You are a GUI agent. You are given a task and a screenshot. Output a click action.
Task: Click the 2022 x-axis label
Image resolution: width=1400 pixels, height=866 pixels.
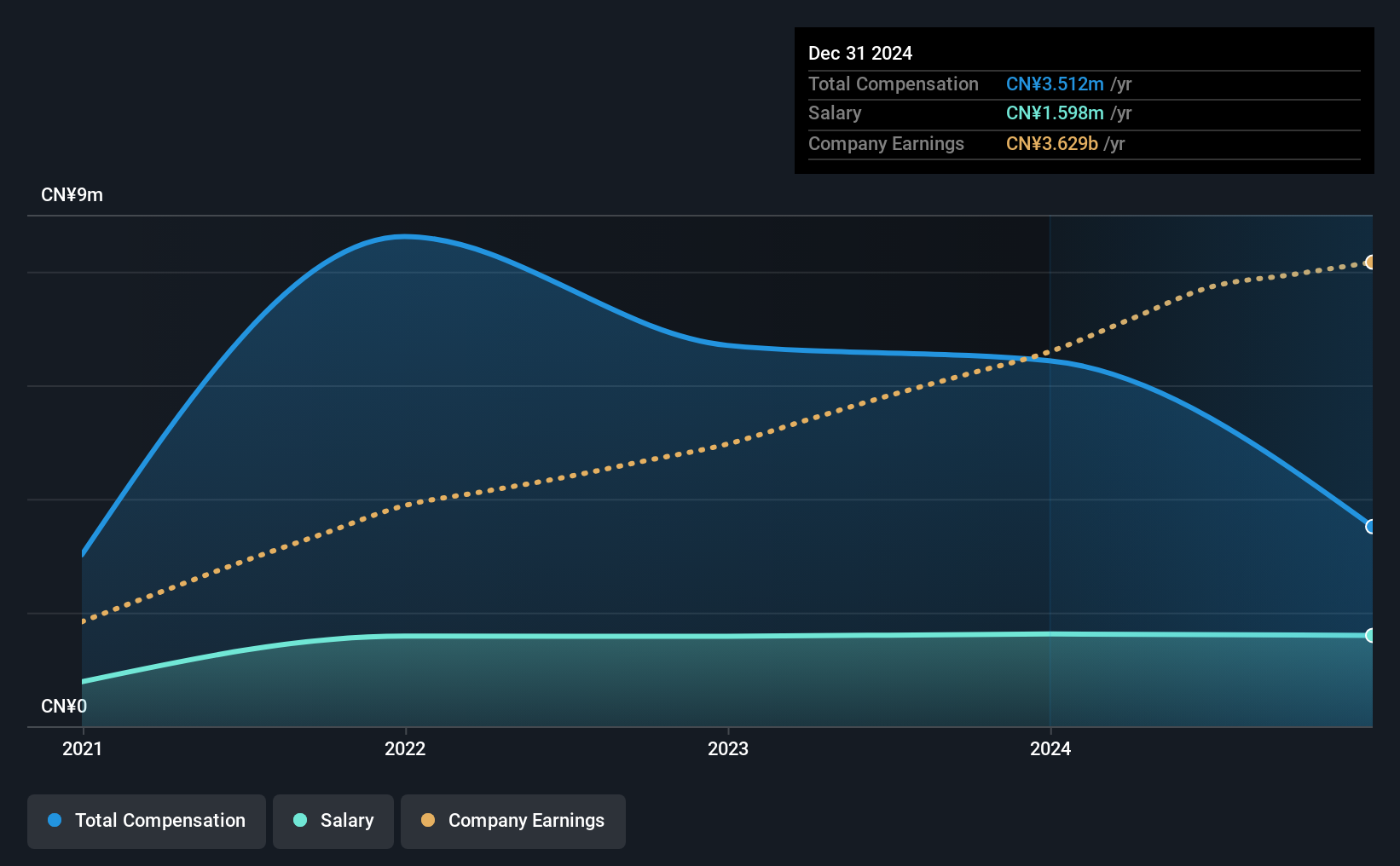tap(405, 748)
